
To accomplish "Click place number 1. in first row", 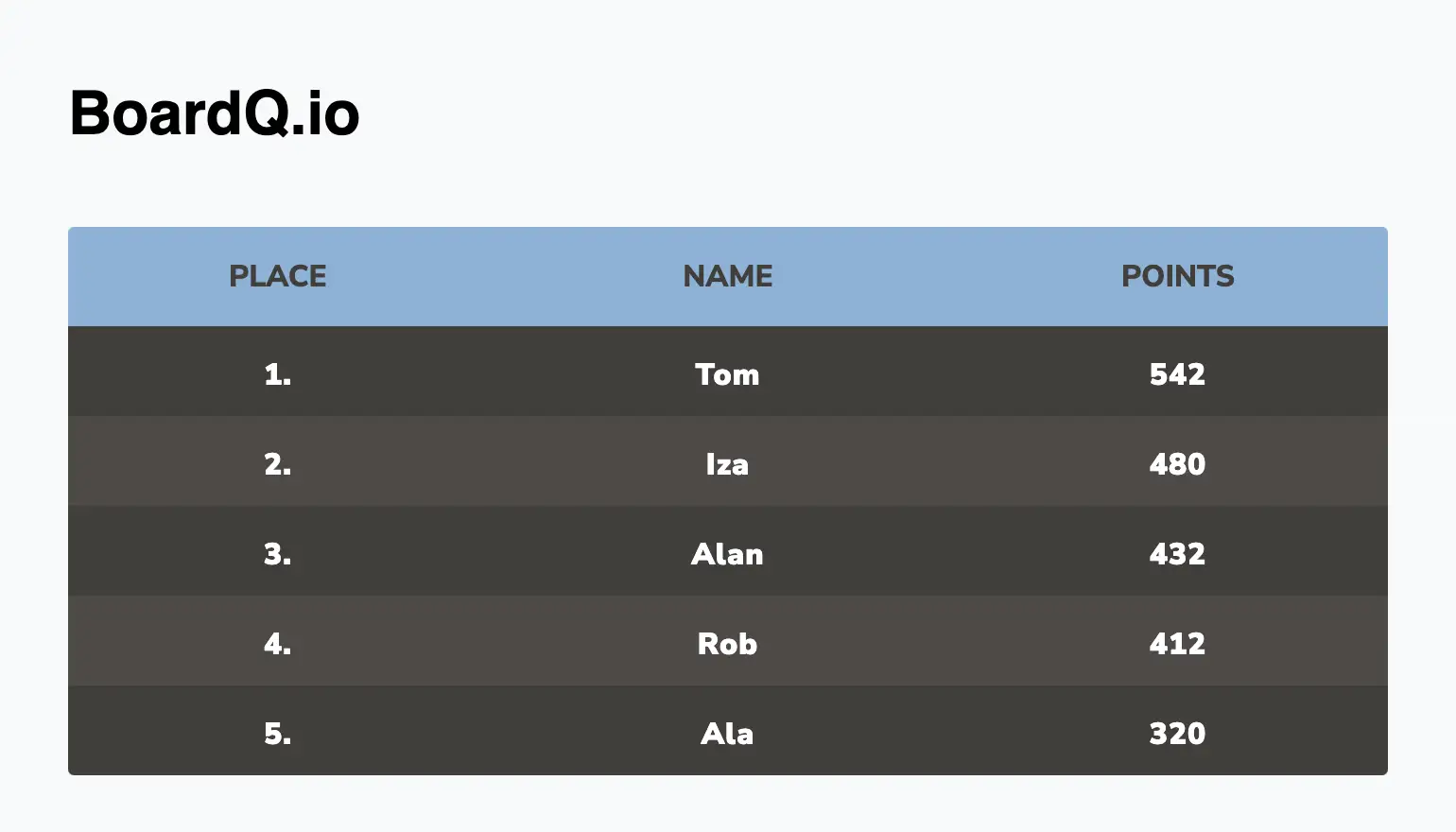I will point(278,374).
